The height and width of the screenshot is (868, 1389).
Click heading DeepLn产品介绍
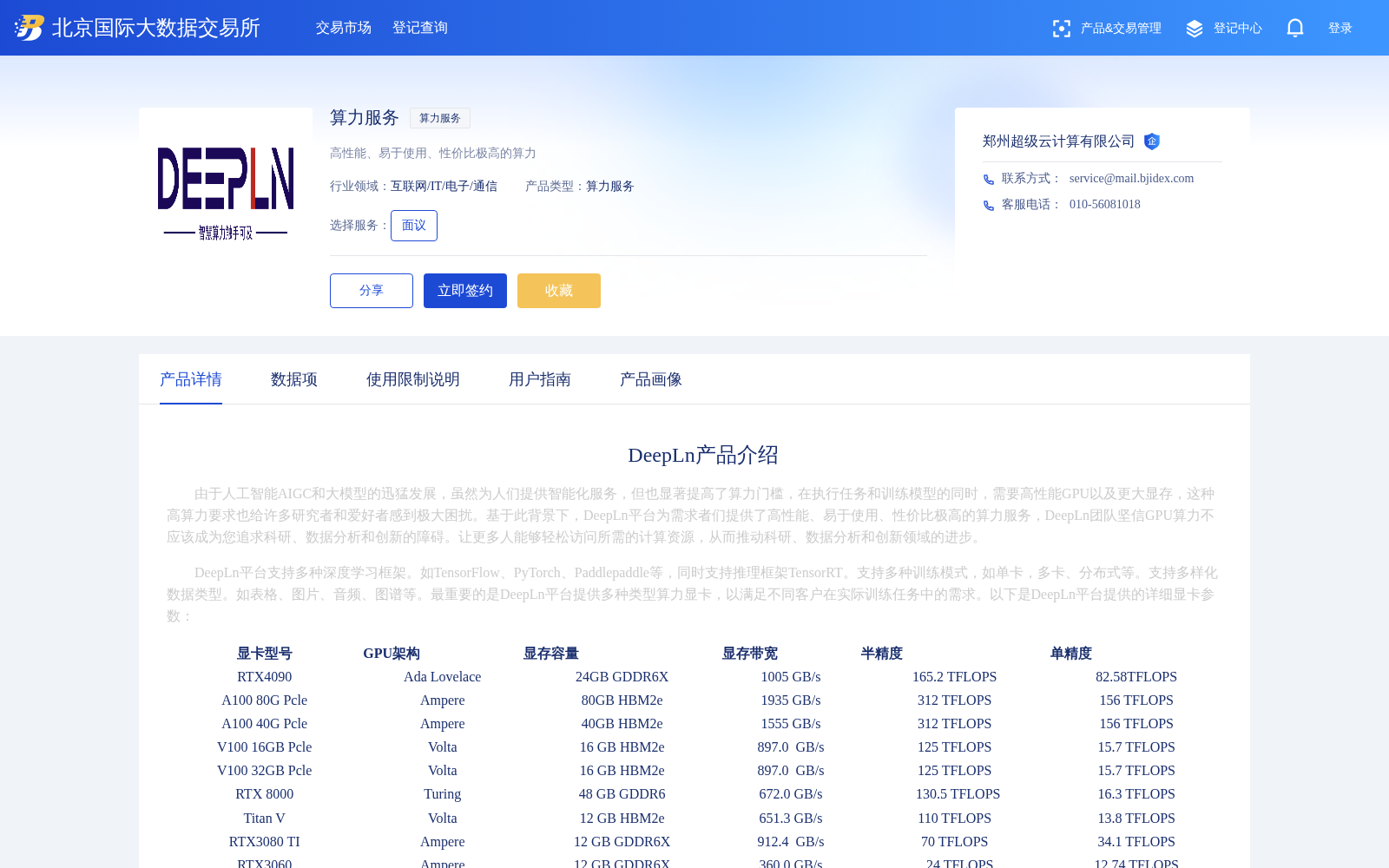click(x=703, y=455)
